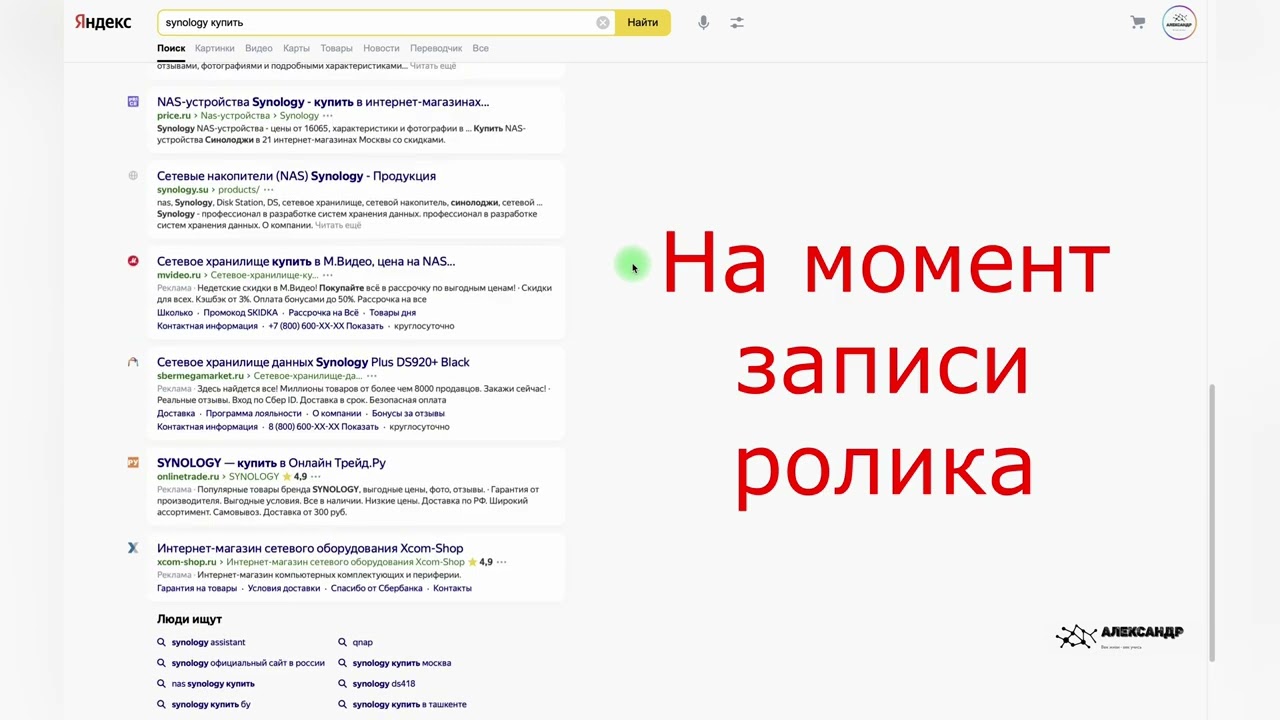Click sbermegamarket favicon beside the result
The image size is (1280, 720).
tap(133, 362)
